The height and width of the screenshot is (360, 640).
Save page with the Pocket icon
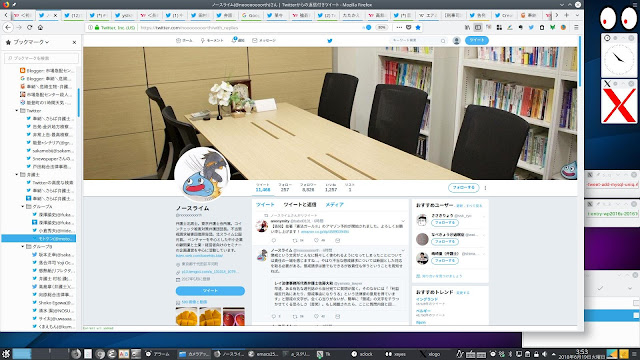tap(409, 27)
